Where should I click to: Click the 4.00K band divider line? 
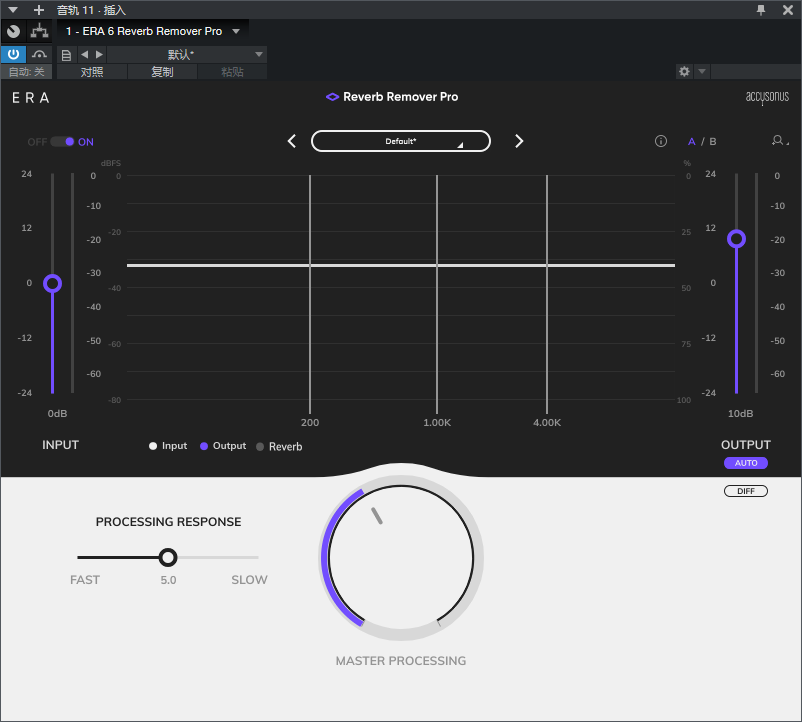click(547, 294)
